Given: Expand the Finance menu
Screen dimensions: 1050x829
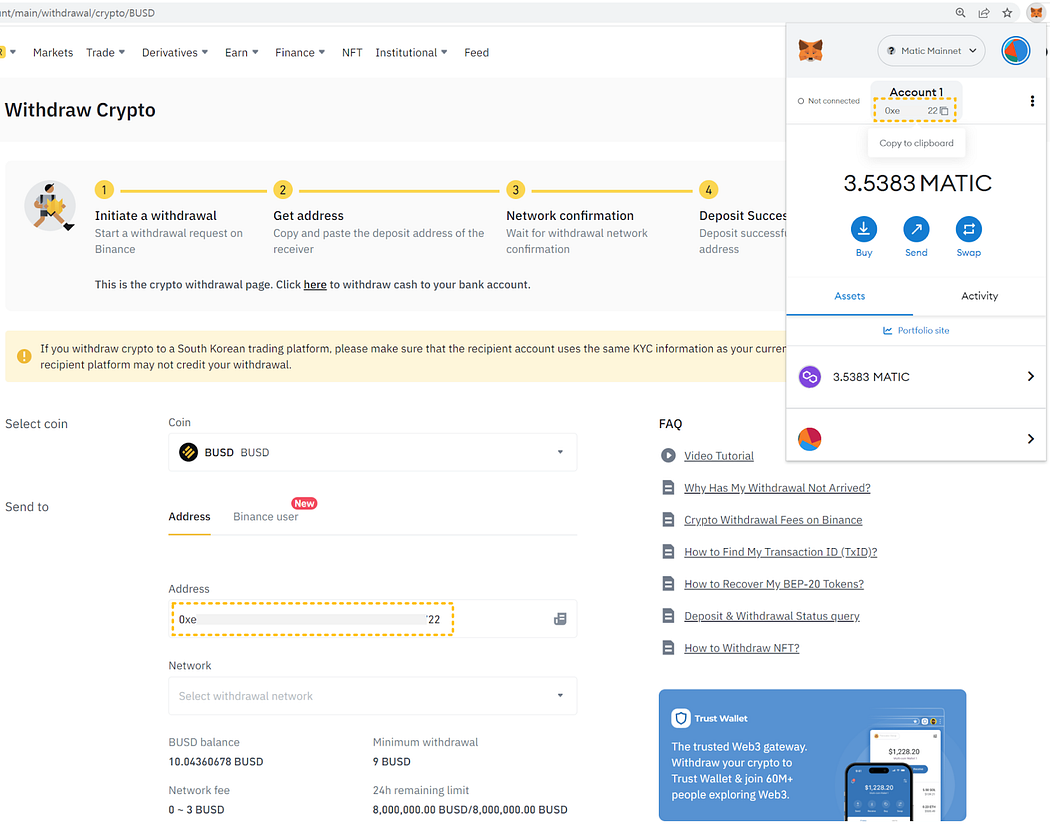Looking at the screenshot, I should [x=300, y=52].
